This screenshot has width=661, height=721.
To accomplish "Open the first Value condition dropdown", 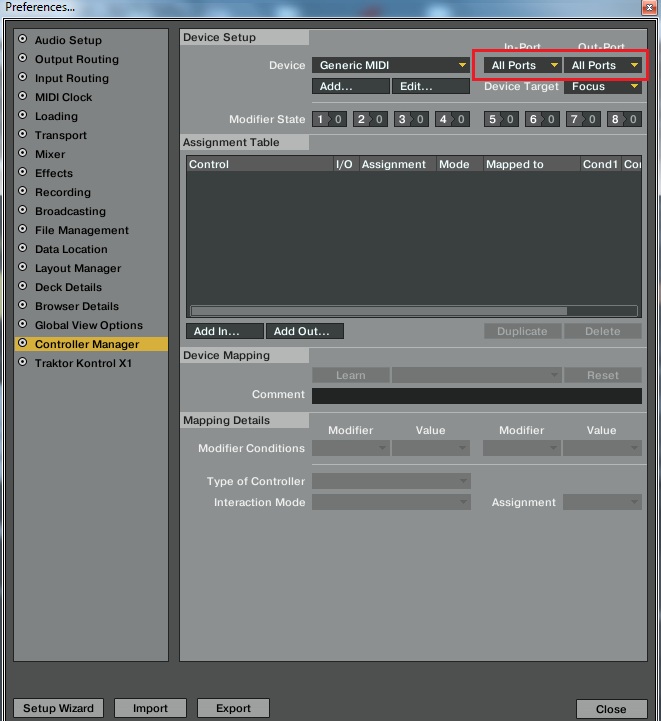I will [431, 448].
